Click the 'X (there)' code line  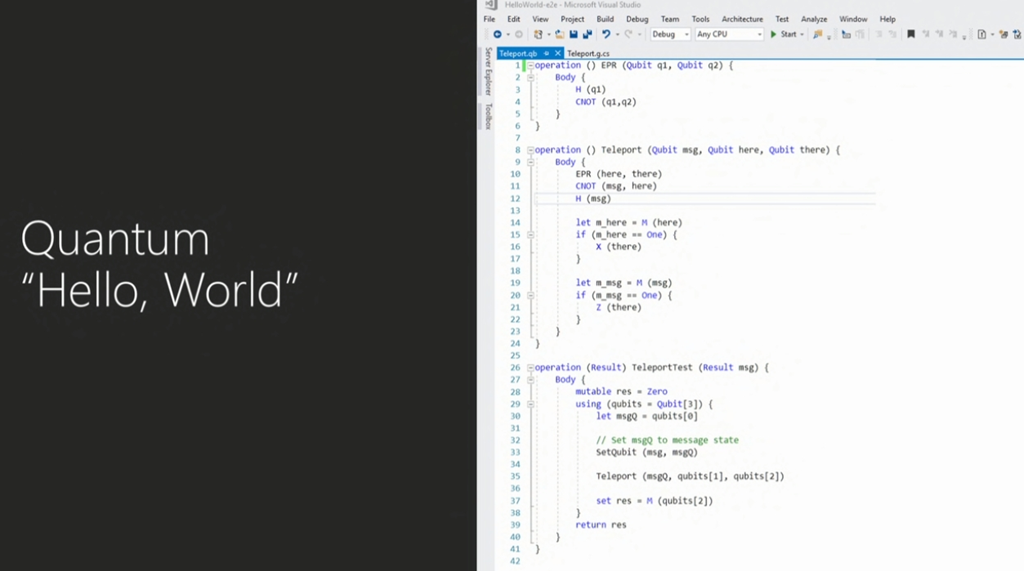[618, 247]
